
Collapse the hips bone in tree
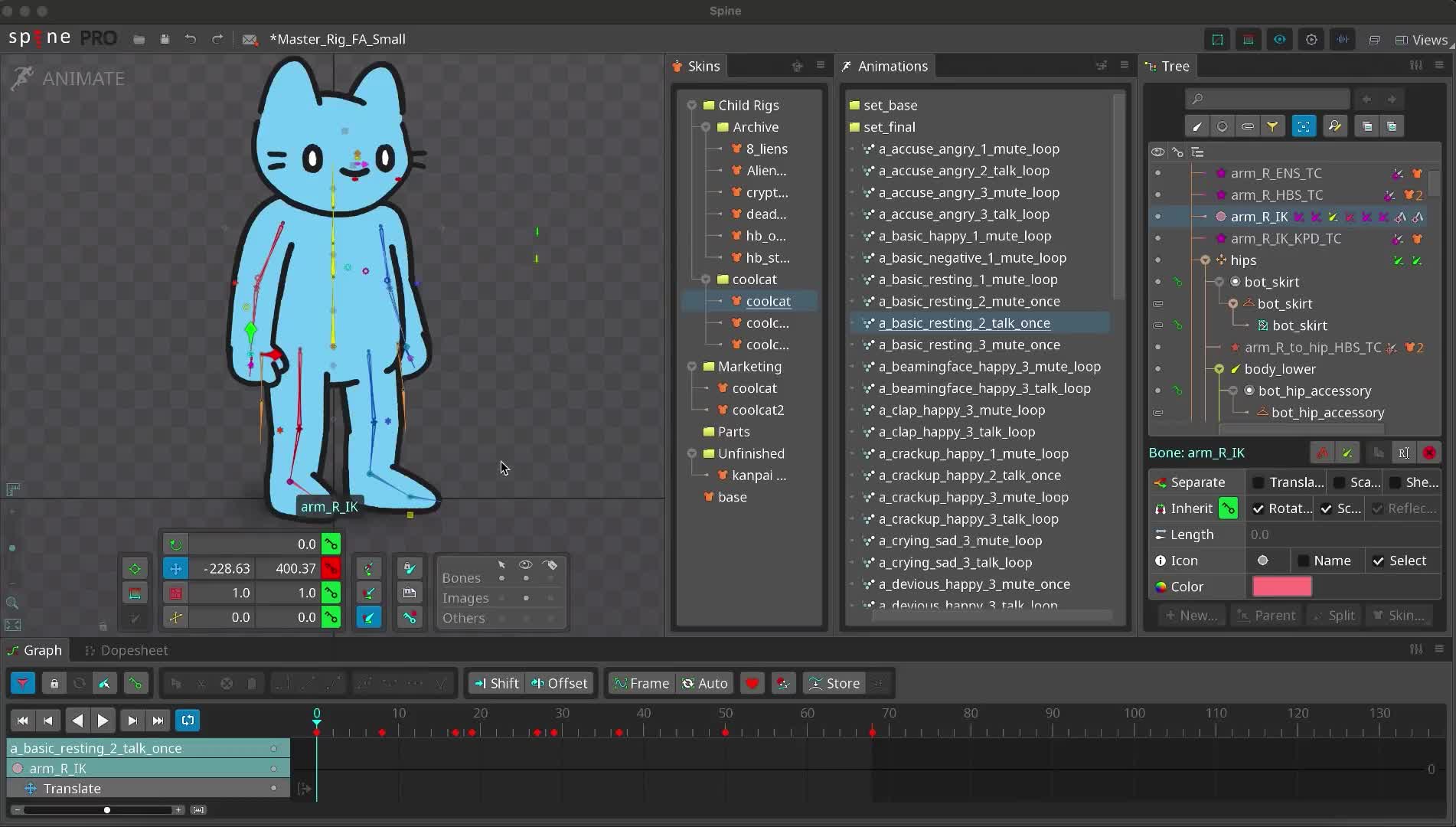1206,260
